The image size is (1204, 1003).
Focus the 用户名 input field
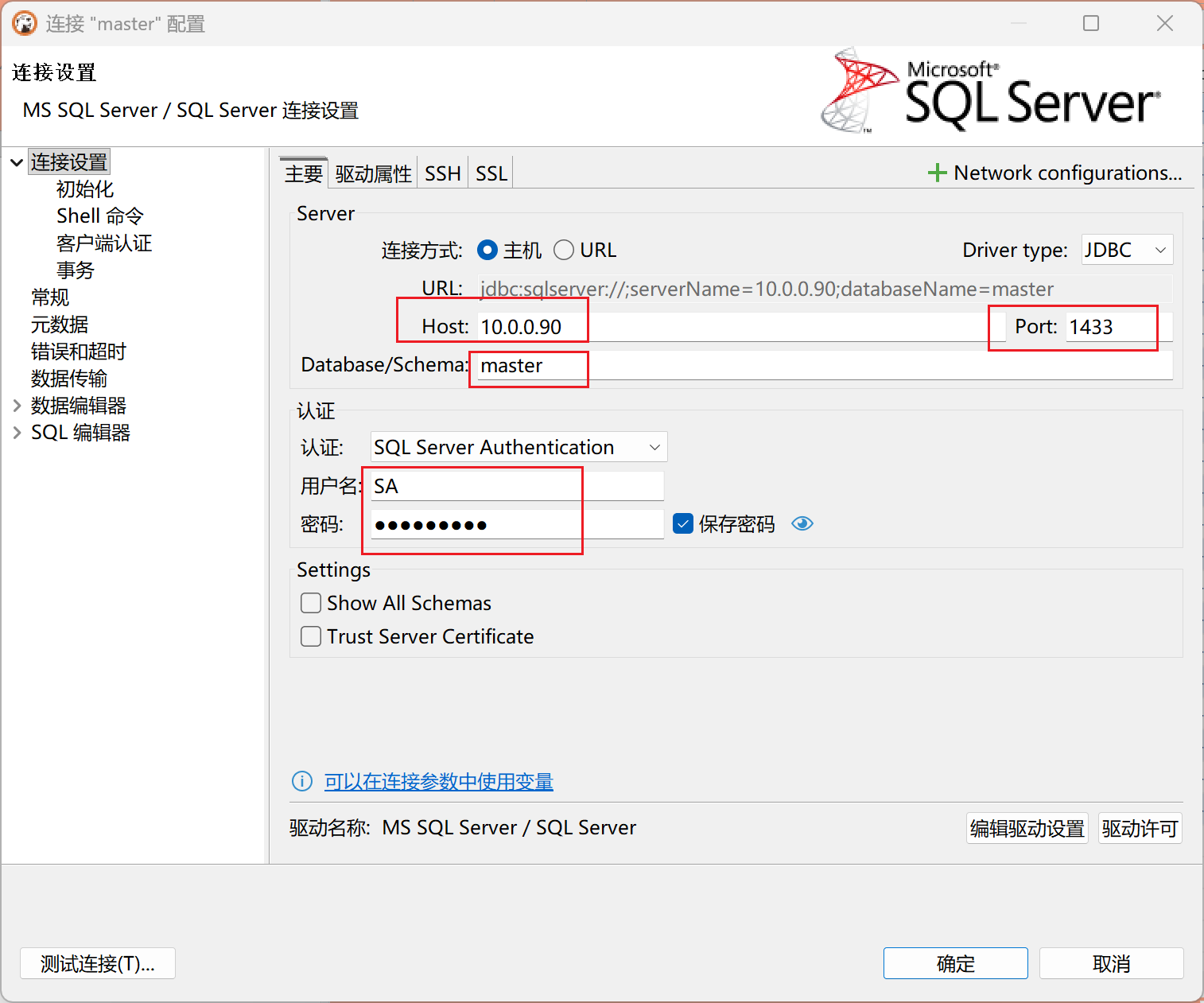(517, 486)
